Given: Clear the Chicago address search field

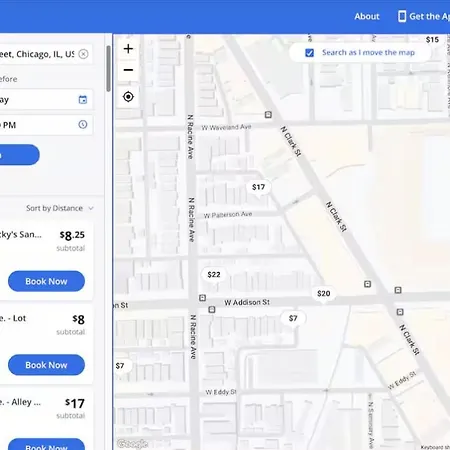Looking at the screenshot, I should point(83,54).
